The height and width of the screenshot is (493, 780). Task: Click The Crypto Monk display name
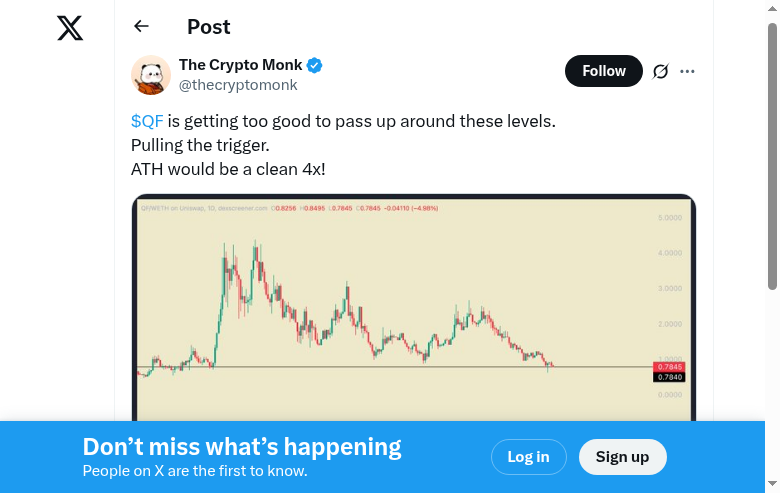tap(240, 66)
